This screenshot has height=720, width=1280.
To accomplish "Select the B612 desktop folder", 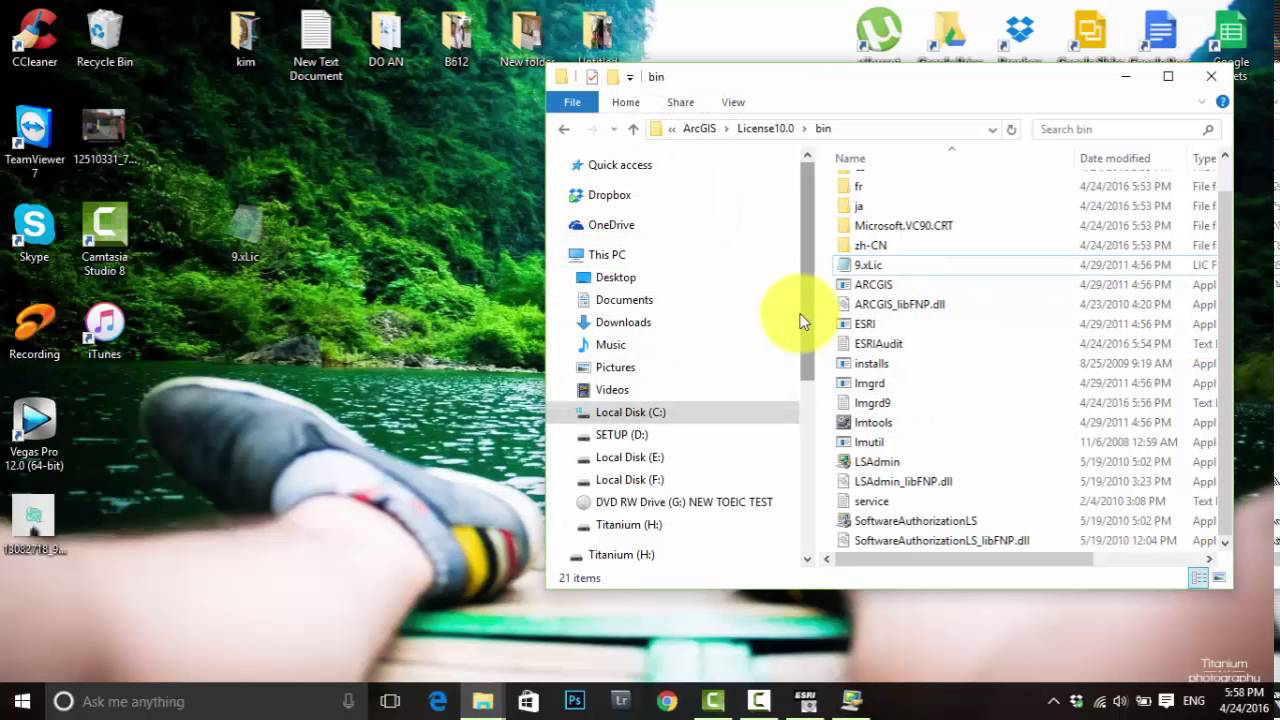I will pyautogui.click(x=457, y=38).
